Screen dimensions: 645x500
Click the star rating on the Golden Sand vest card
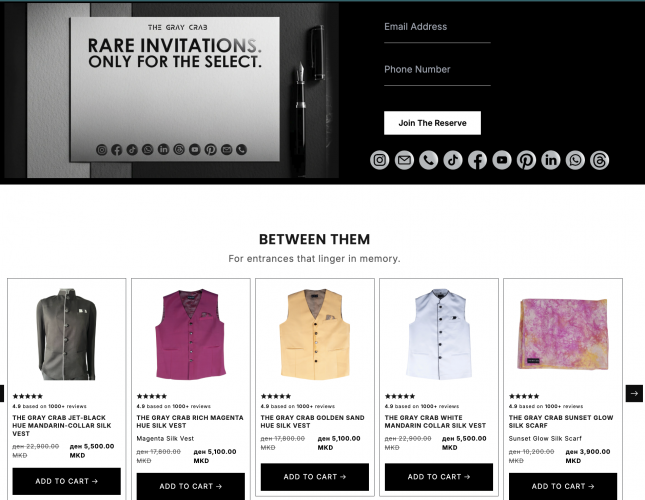[x=276, y=396]
